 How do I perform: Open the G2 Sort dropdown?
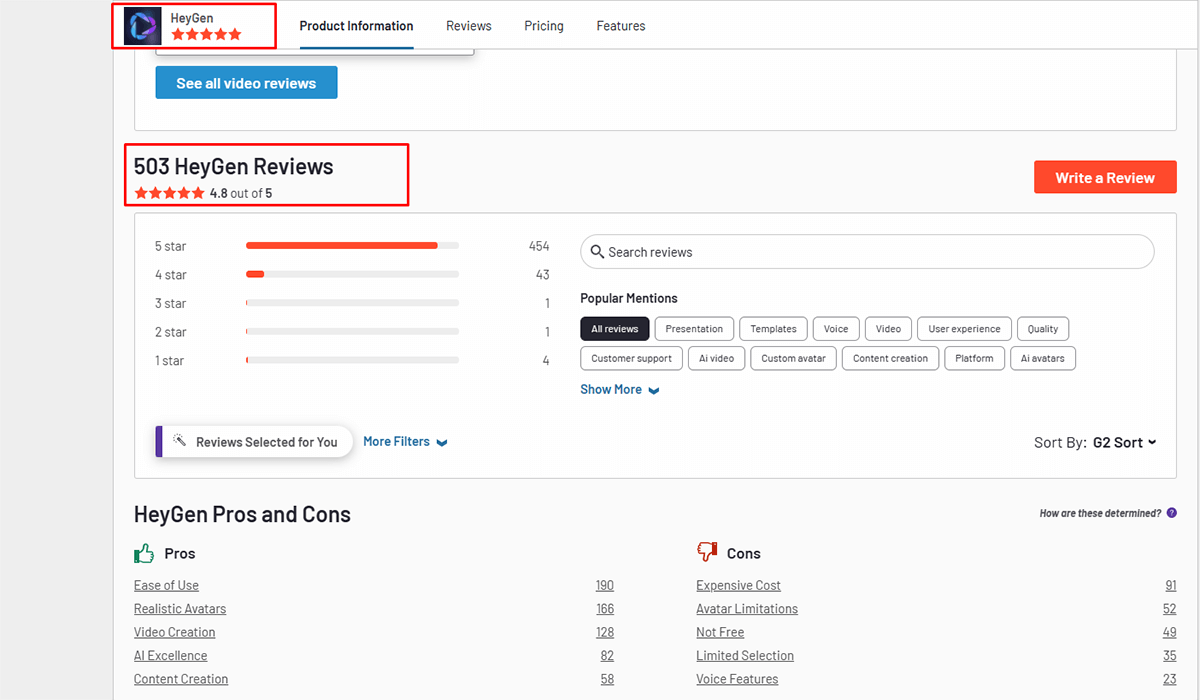click(x=1124, y=442)
